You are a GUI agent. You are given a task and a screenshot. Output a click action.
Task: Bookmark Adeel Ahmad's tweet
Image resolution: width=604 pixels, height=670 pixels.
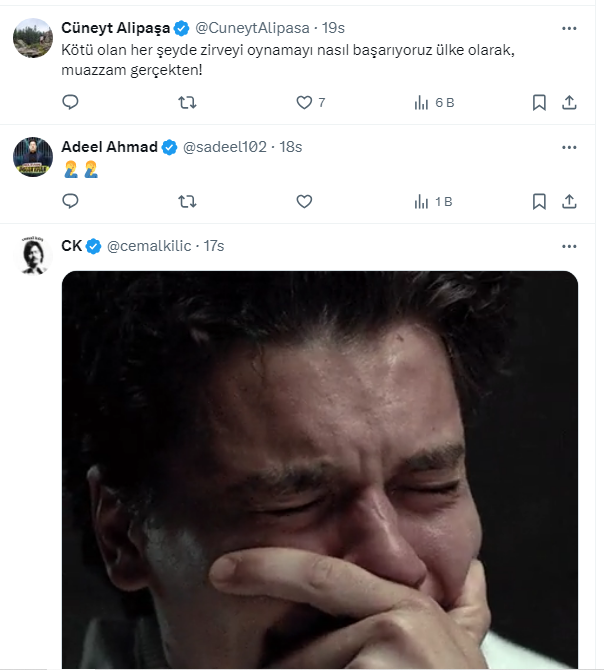[539, 201]
